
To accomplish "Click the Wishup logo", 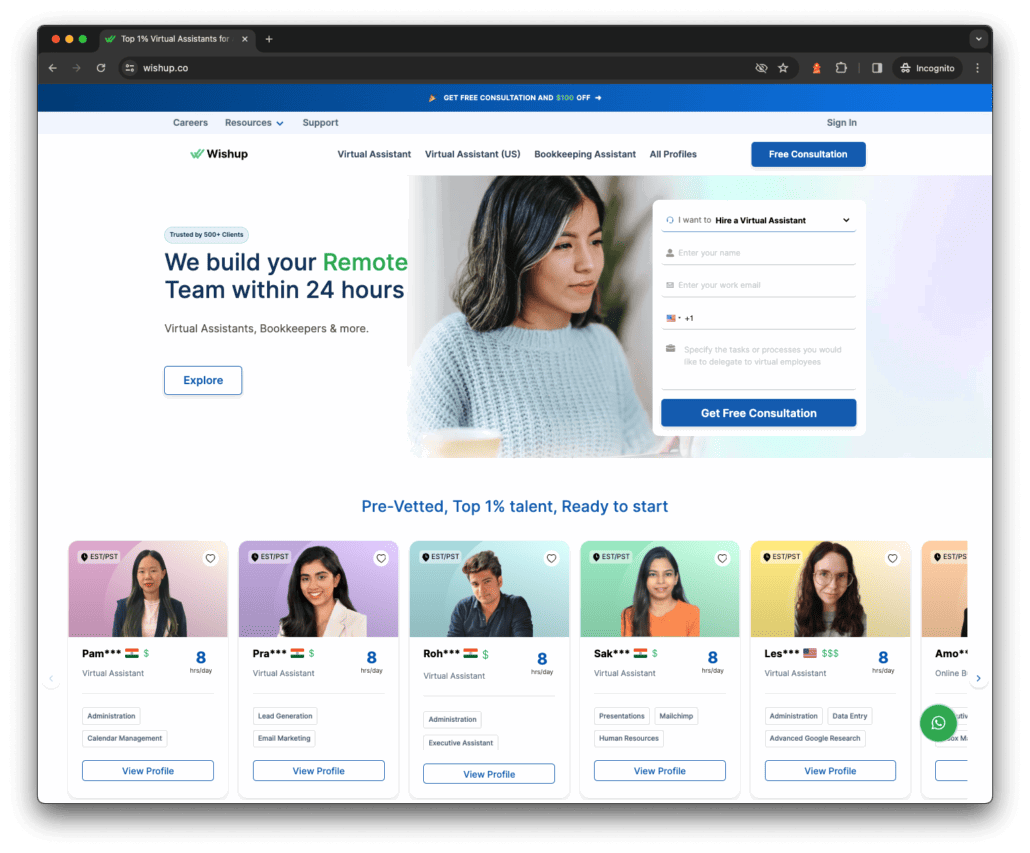I will point(219,154).
